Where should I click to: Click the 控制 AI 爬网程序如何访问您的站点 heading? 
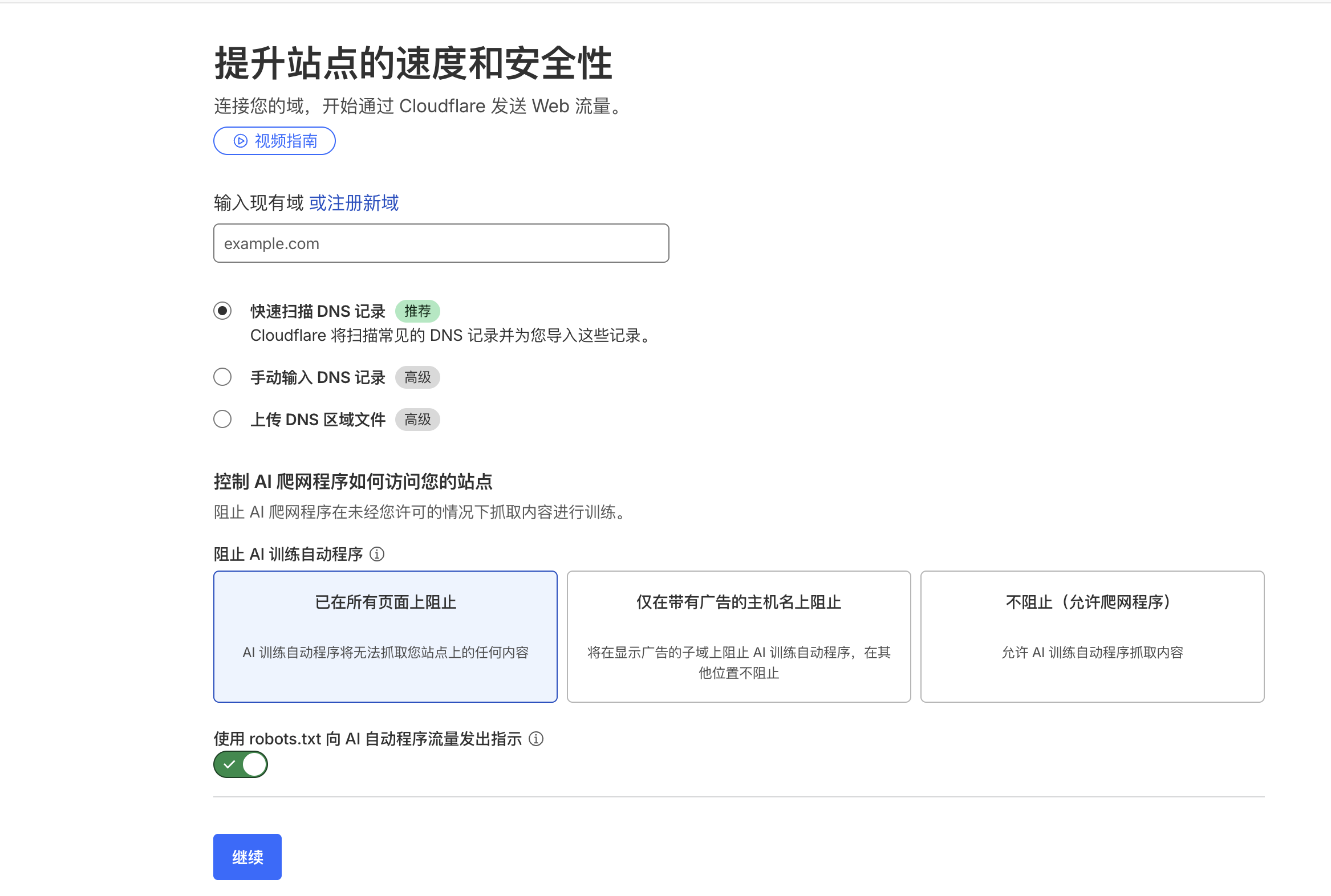pyautogui.click(x=354, y=482)
